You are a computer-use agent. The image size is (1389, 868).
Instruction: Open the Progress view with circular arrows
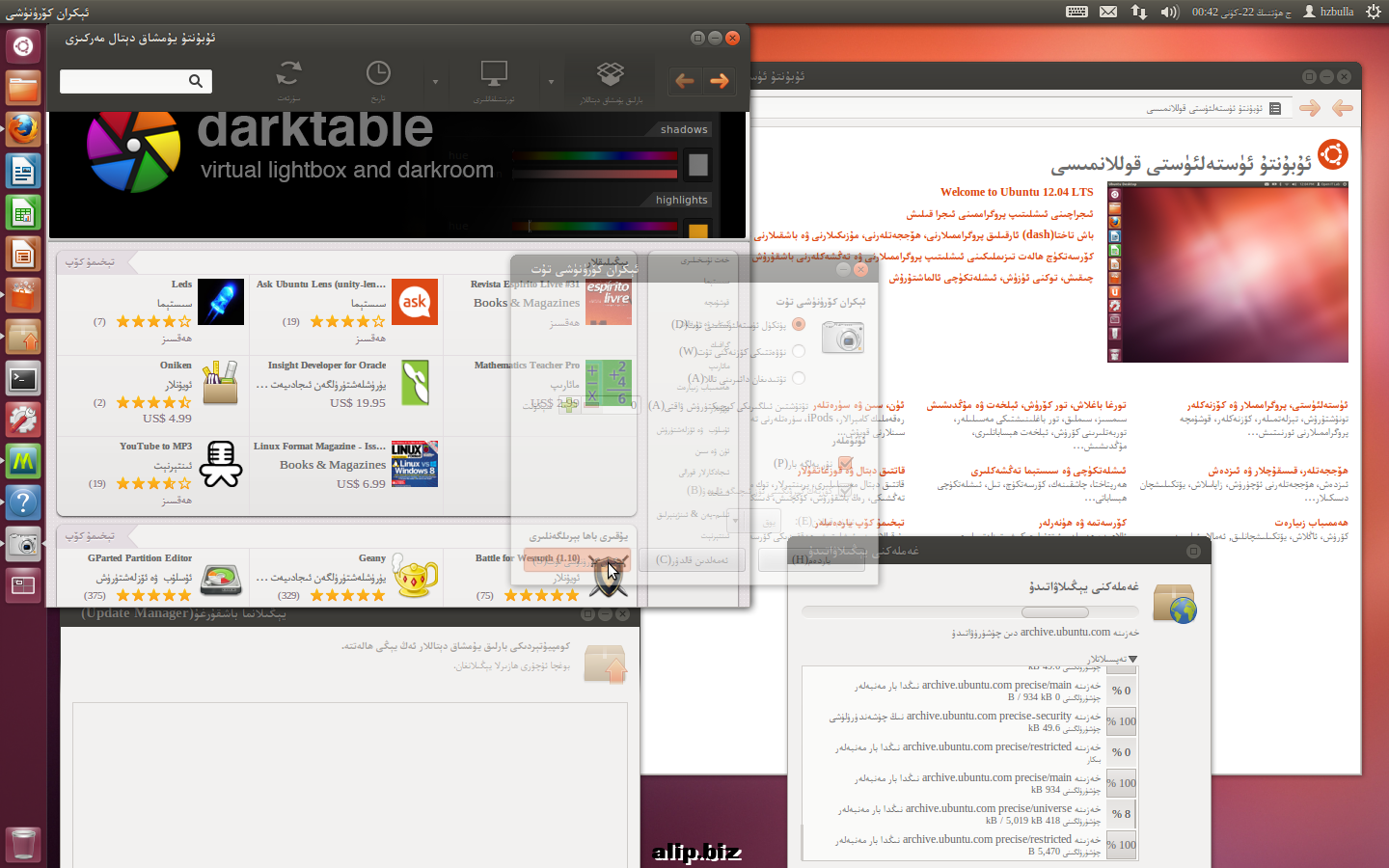(288, 82)
